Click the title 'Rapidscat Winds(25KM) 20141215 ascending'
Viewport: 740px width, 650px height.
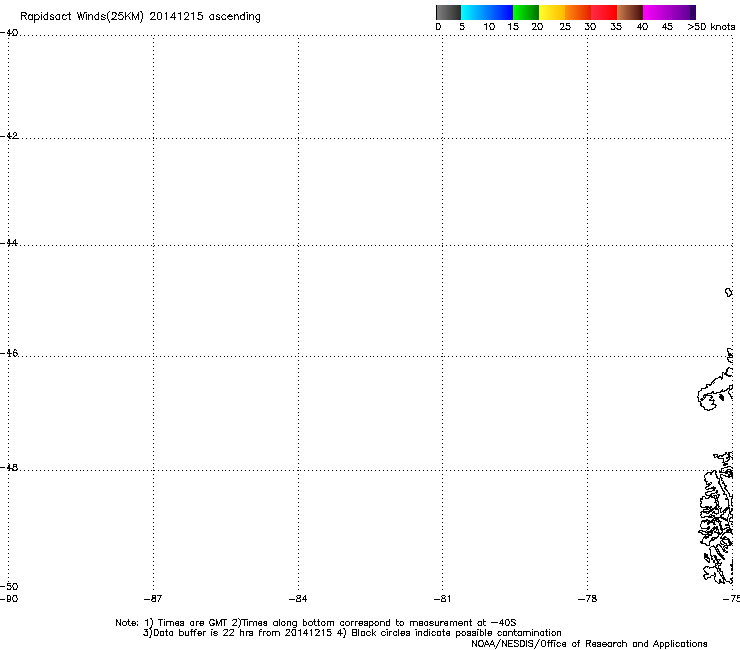click(140, 17)
